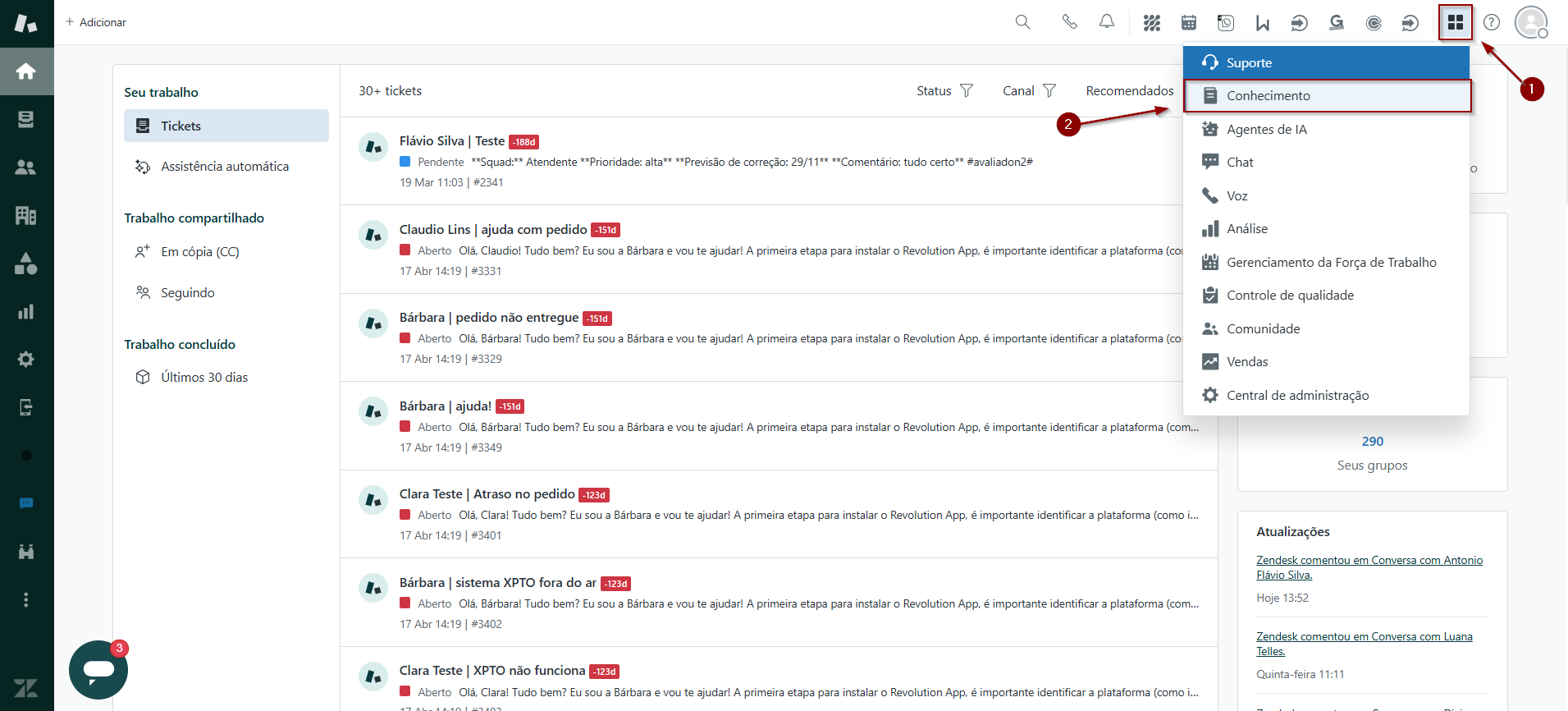Click the Home icon in left sidebar
1568x711 pixels.
point(26,71)
